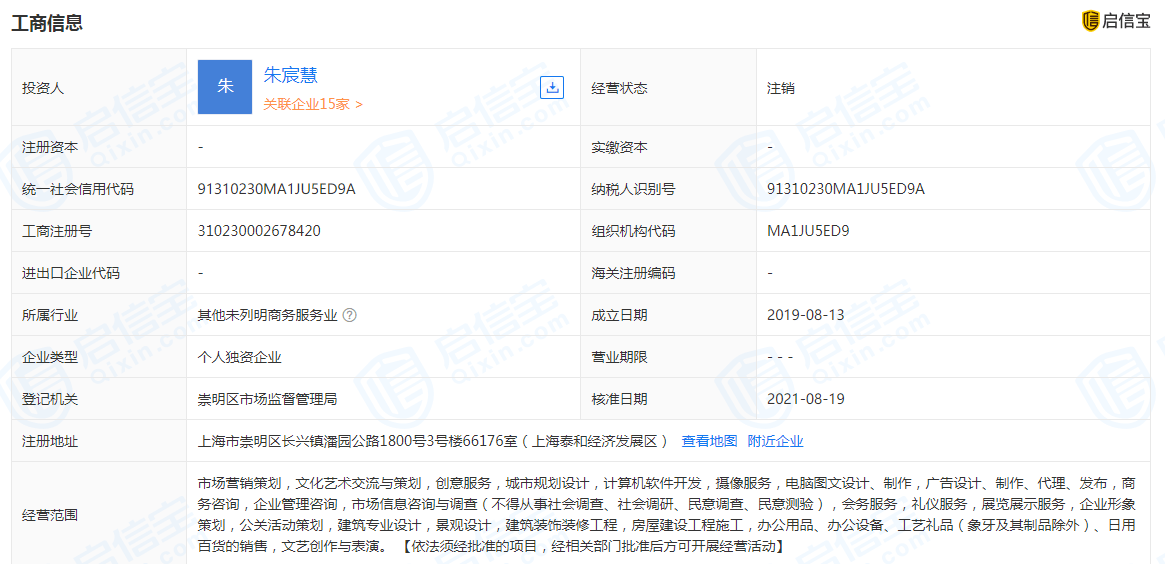The image size is (1165, 564).
Task: Click the question mark icon after 其他未列明商务服务业
Action: point(350,315)
